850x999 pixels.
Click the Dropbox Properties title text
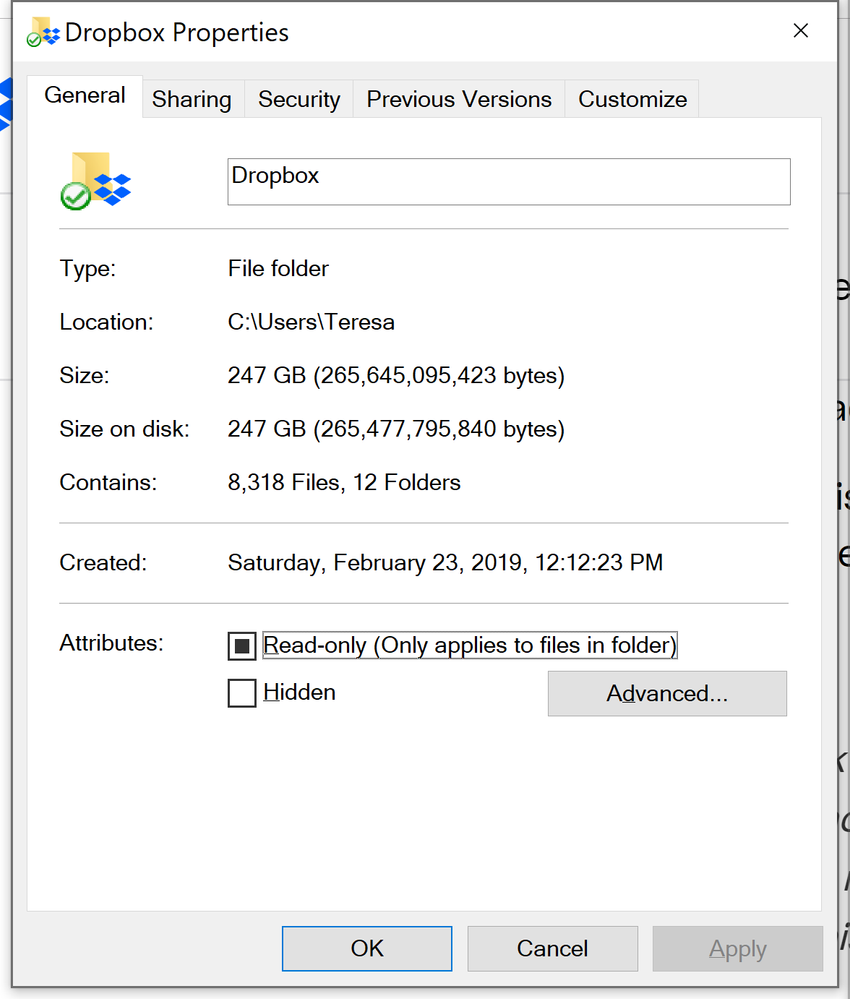[177, 32]
